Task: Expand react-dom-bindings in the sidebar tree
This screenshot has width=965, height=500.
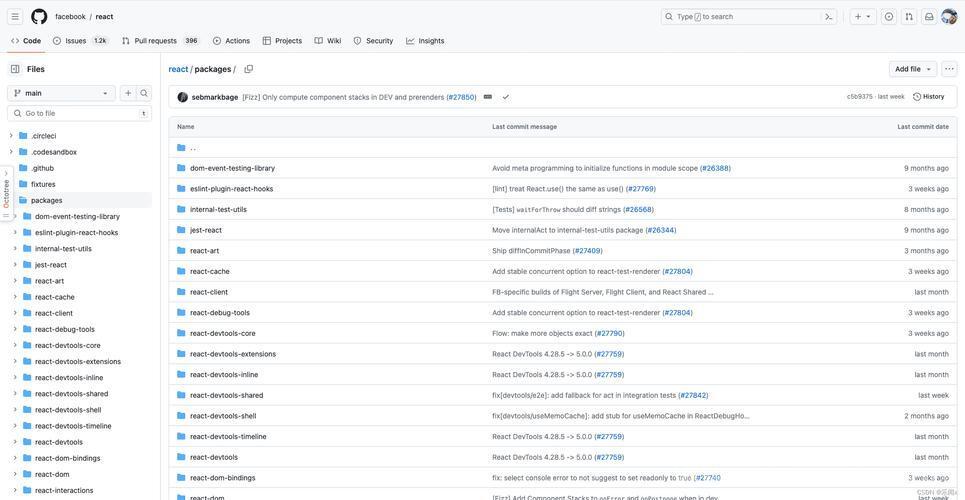Action: tap(15, 458)
